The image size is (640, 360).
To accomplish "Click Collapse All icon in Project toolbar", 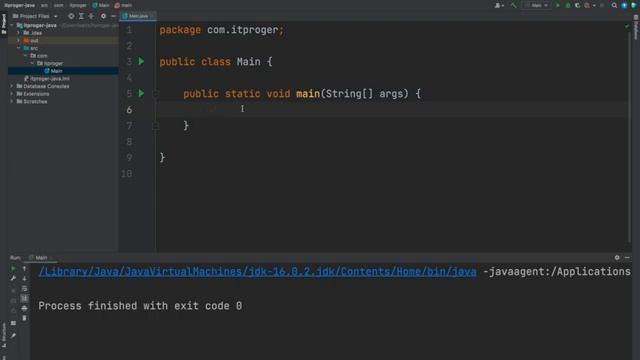I will coord(91,16).
